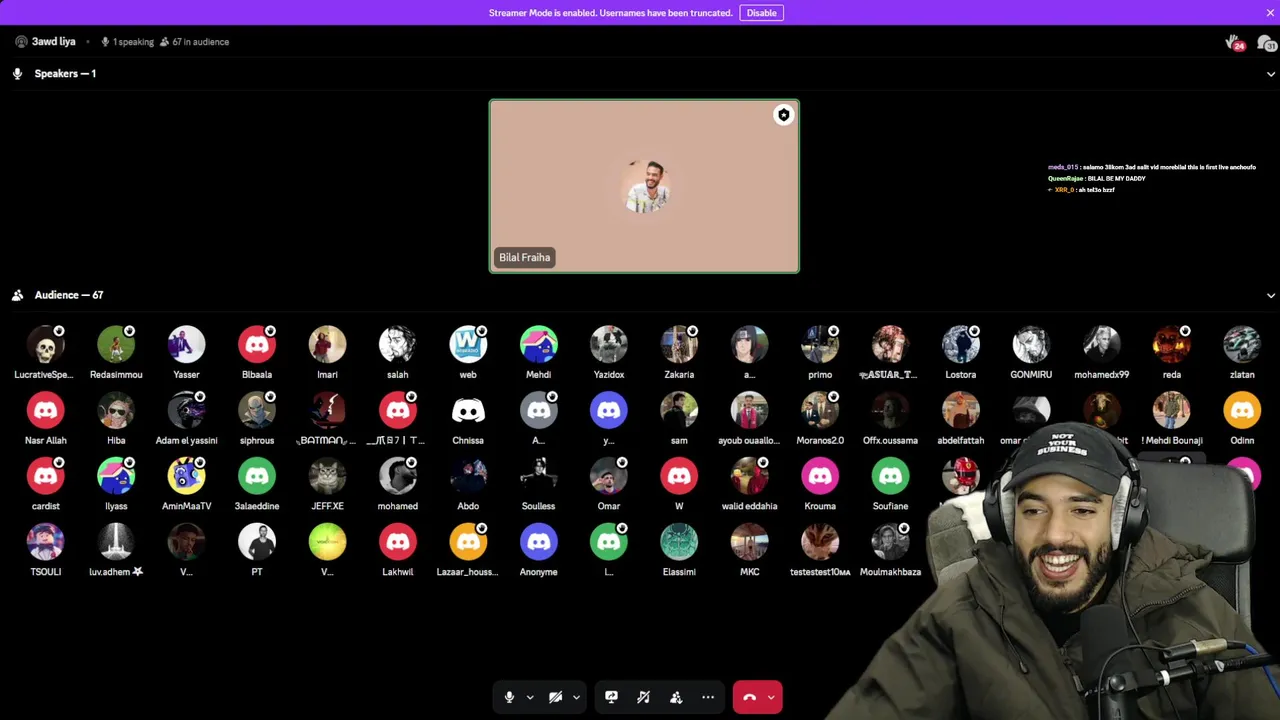Open reda's avatar
Screen dimensions: 1280x720
(x=1172, y=344)
